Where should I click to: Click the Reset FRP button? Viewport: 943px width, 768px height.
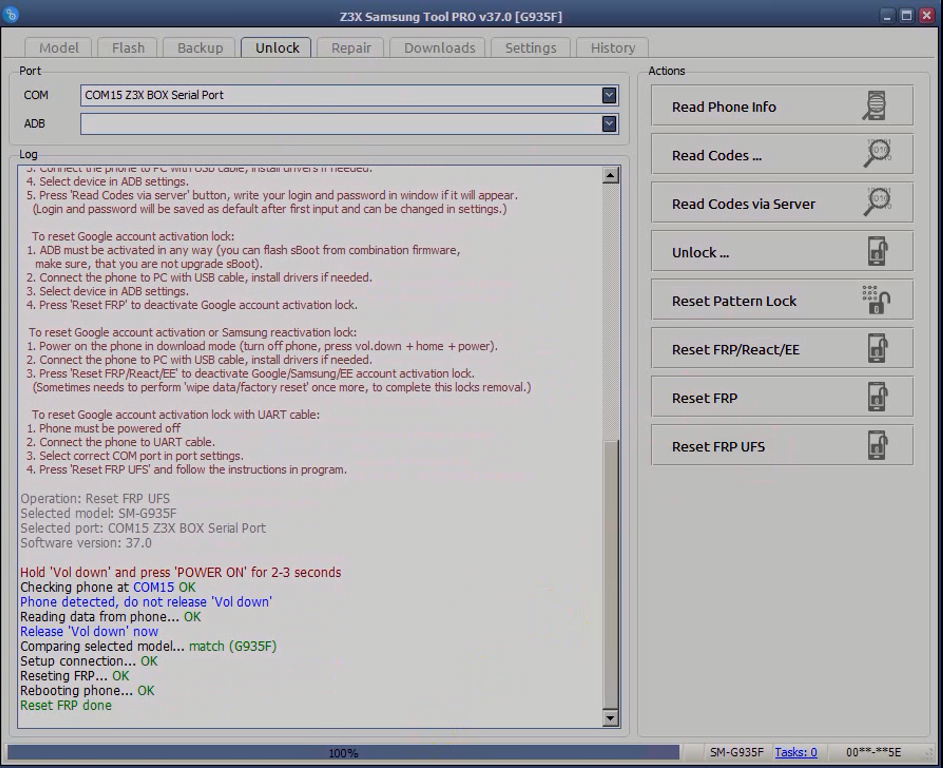[x=782, y=398]
